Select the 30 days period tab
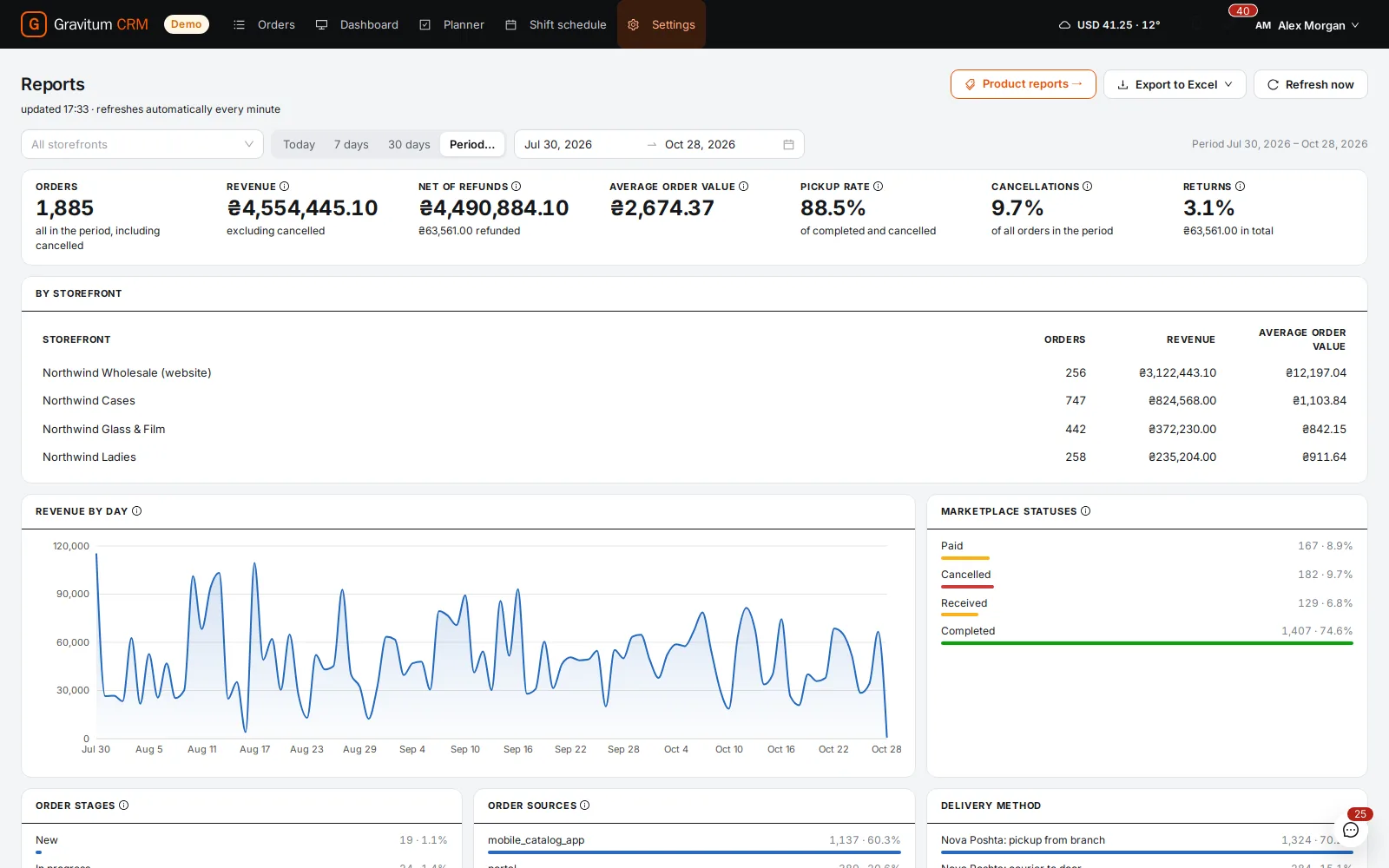The width and height of the screenshot is (1389, 868). [409, 144]
